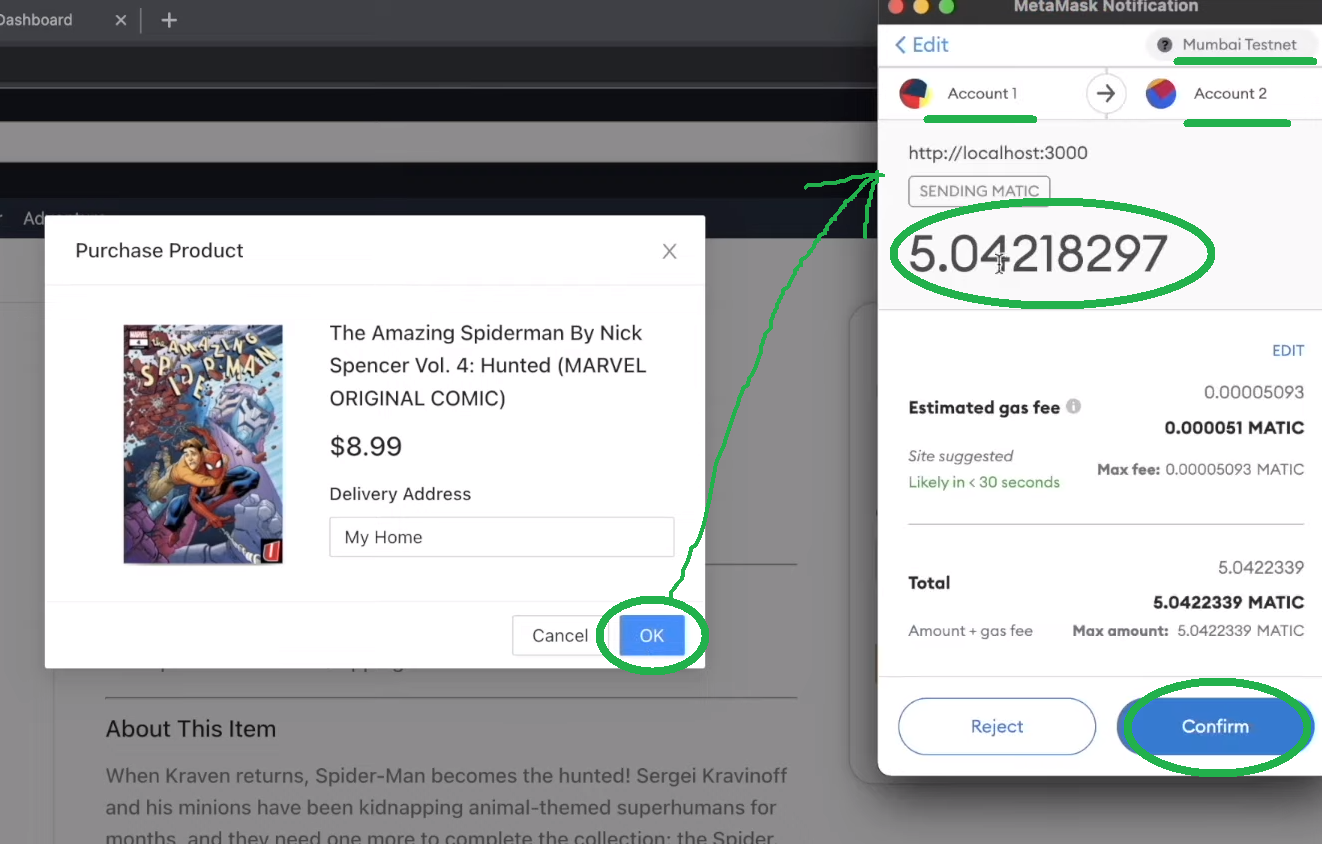
Task: Click the "Max amount:" label
Action: pos(1121,631)
